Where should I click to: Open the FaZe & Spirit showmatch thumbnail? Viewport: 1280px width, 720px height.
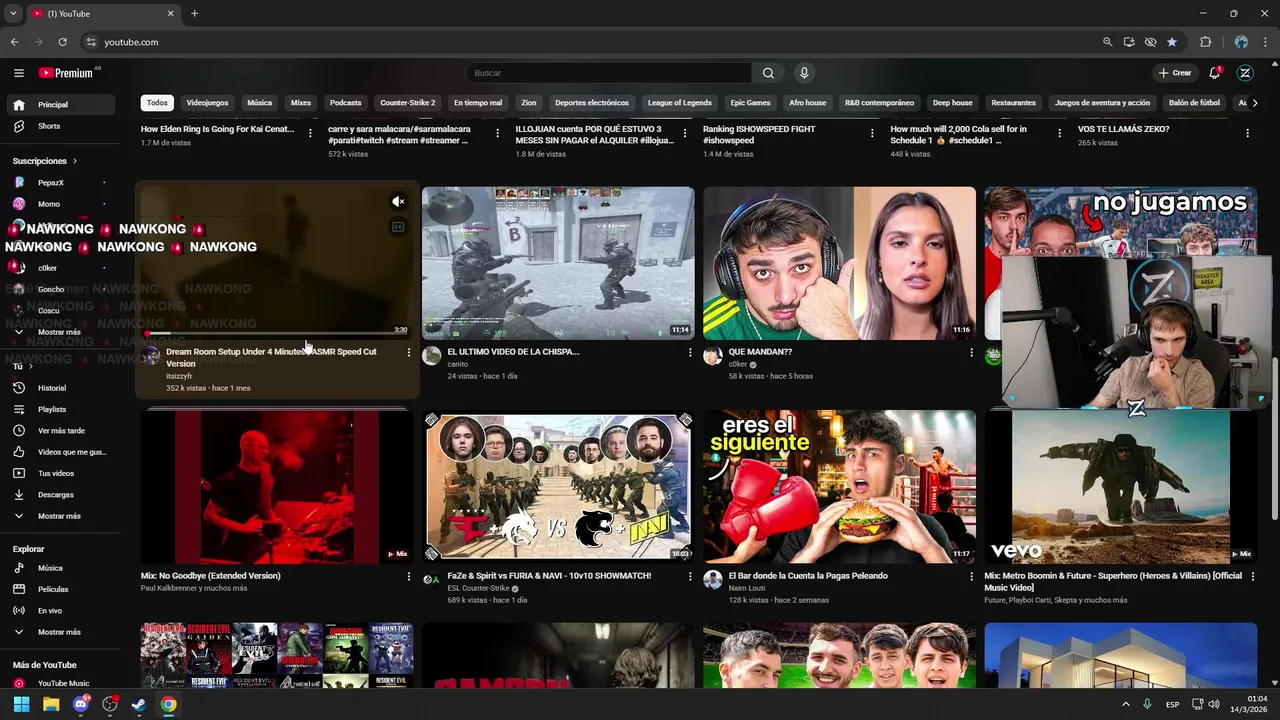tap(558, 487)
